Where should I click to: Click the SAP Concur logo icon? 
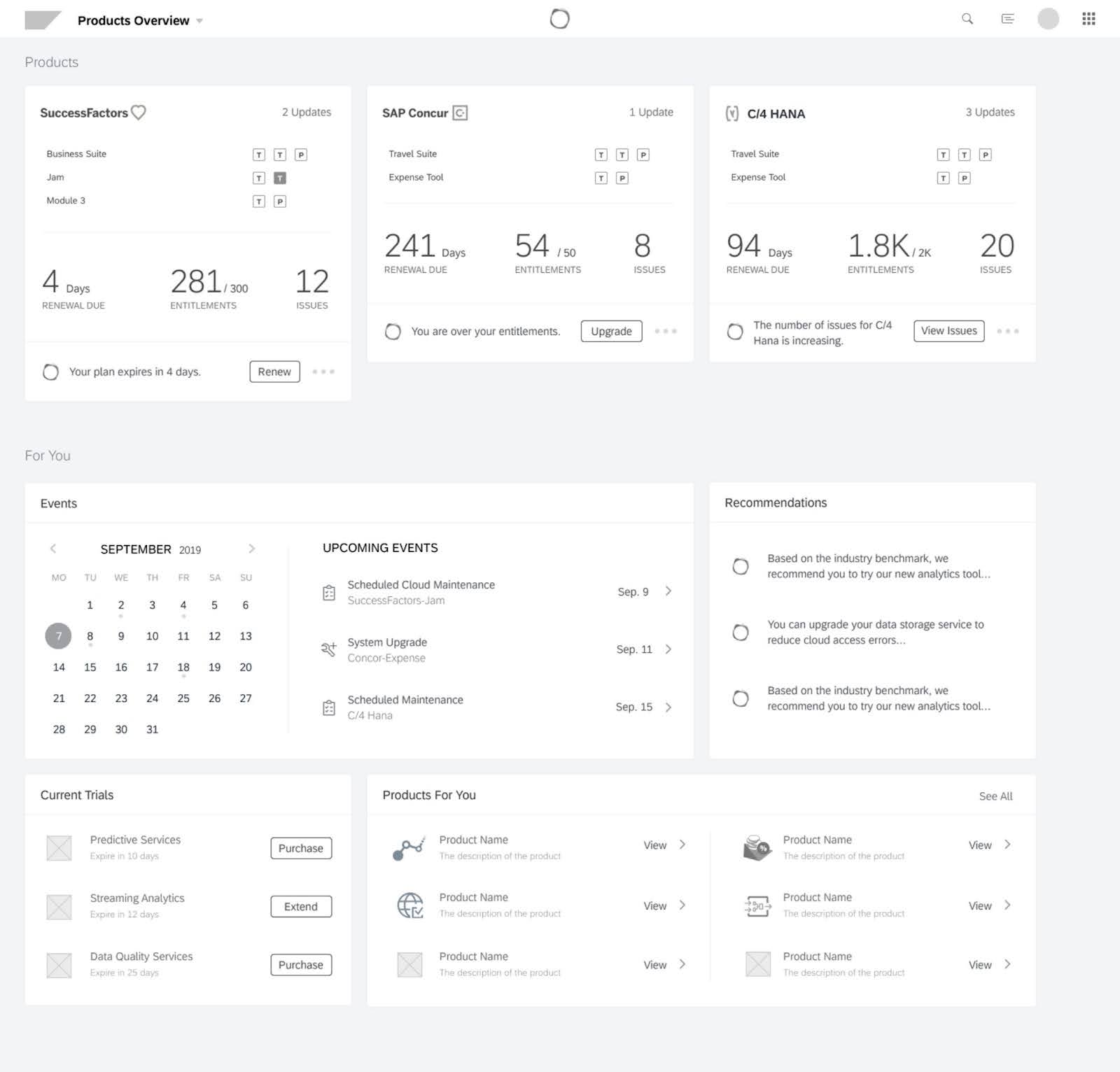[460, 113]
